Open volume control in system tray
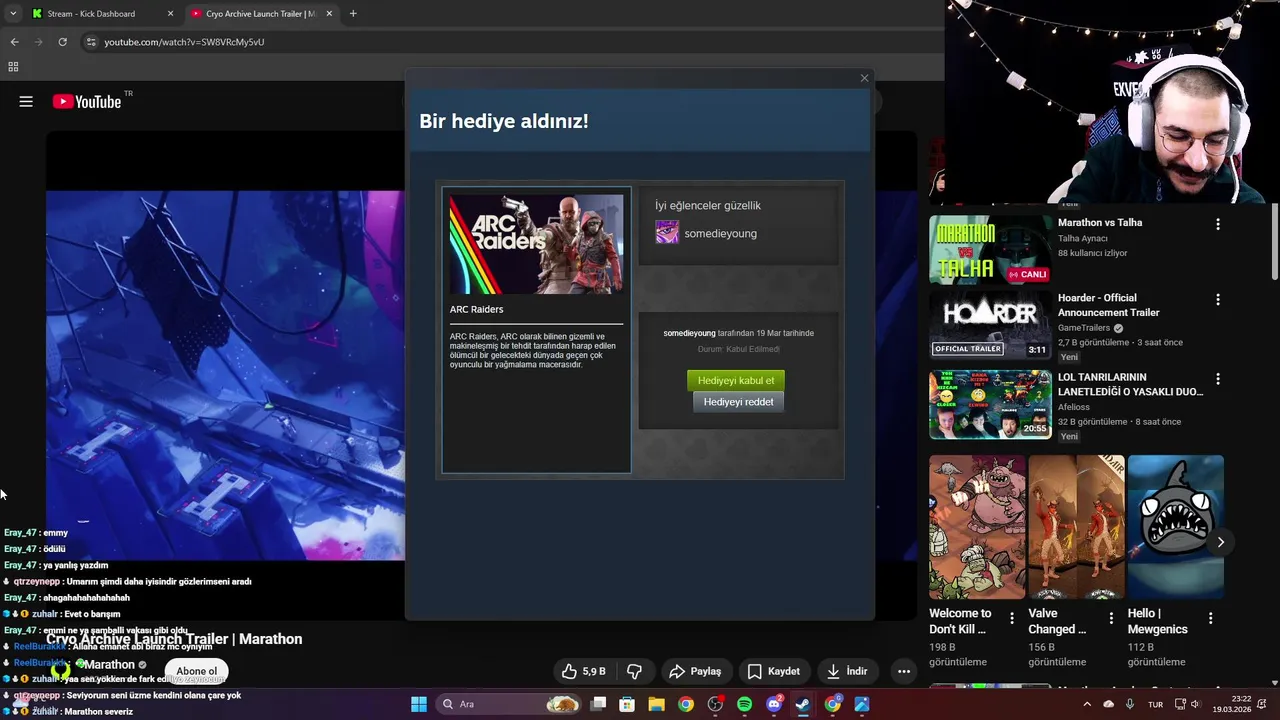This screenshot has height=720, width=1280. 1196,704
